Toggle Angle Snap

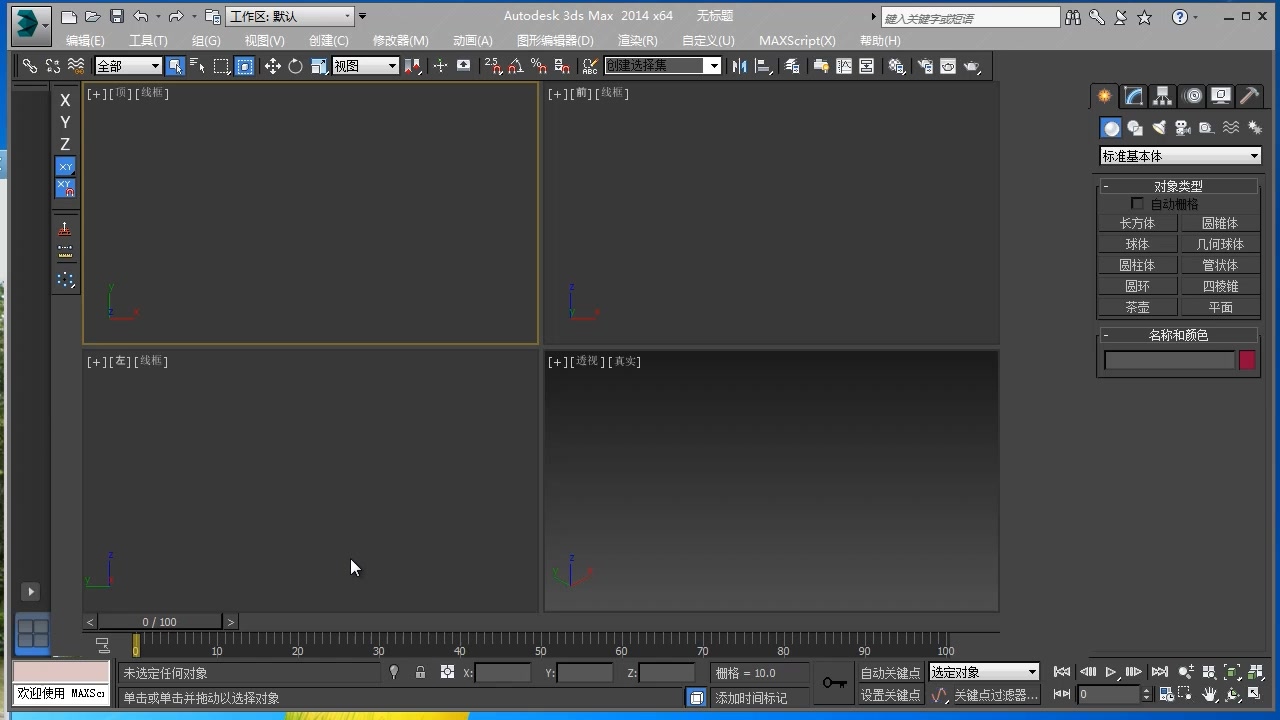click(x=515, y=66)
